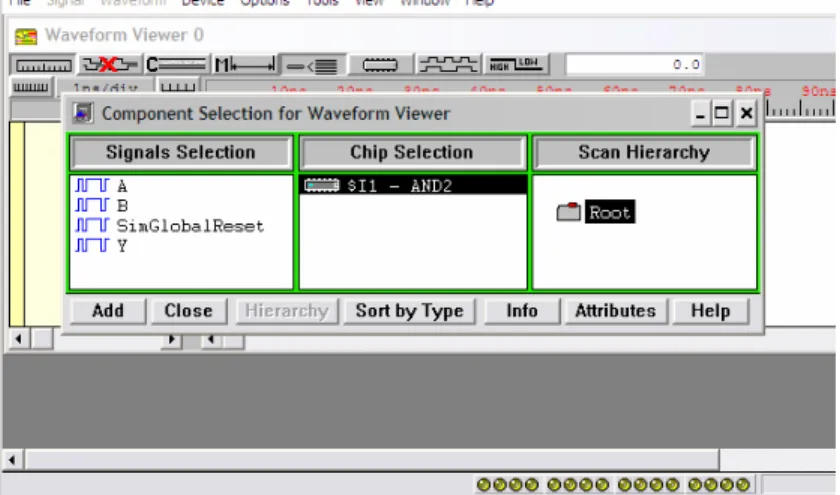
Task: Select the C cursor marker tool
Action: coord(176,65)
